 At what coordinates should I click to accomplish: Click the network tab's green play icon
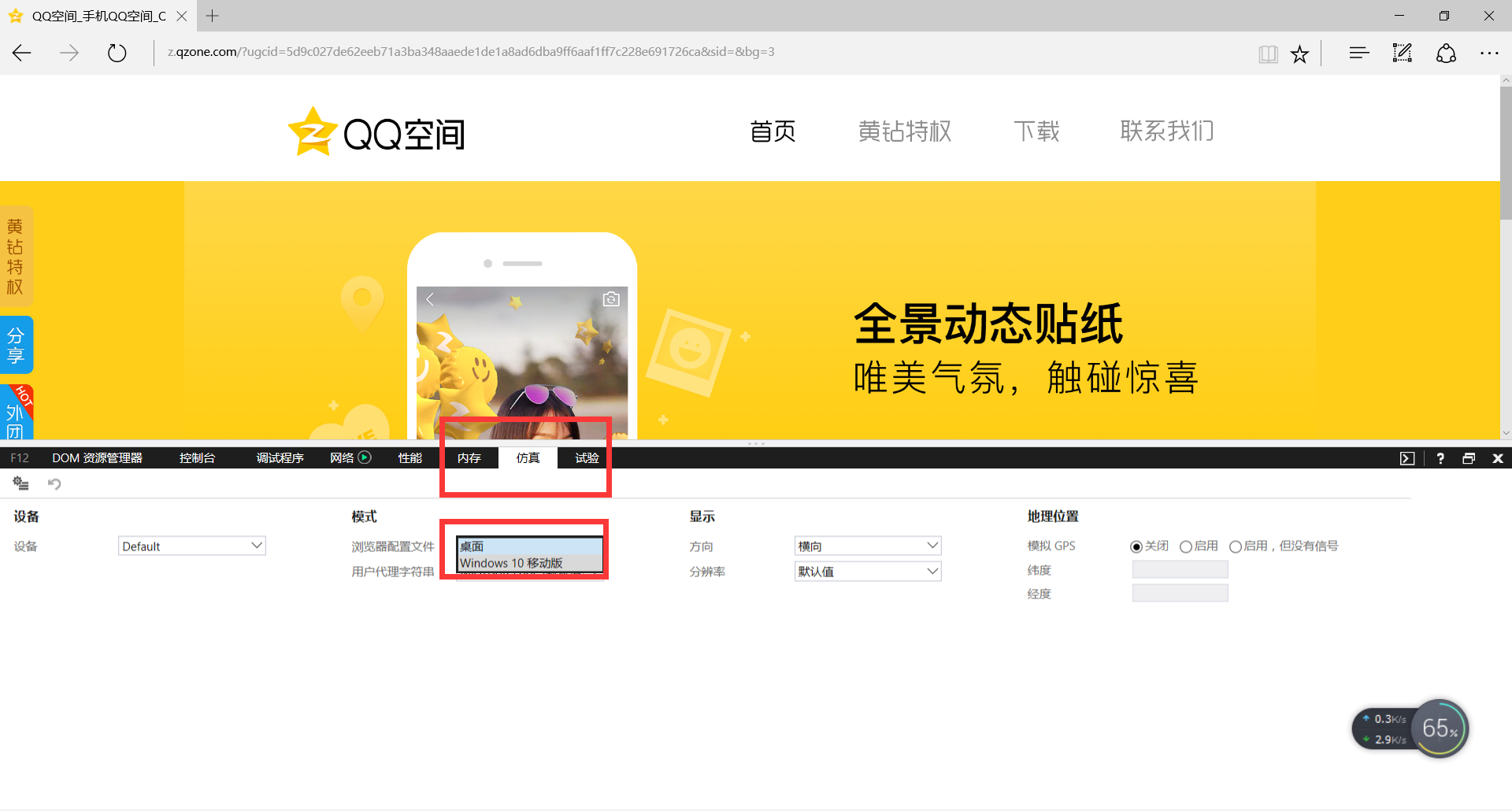click(x=365, y=457)
